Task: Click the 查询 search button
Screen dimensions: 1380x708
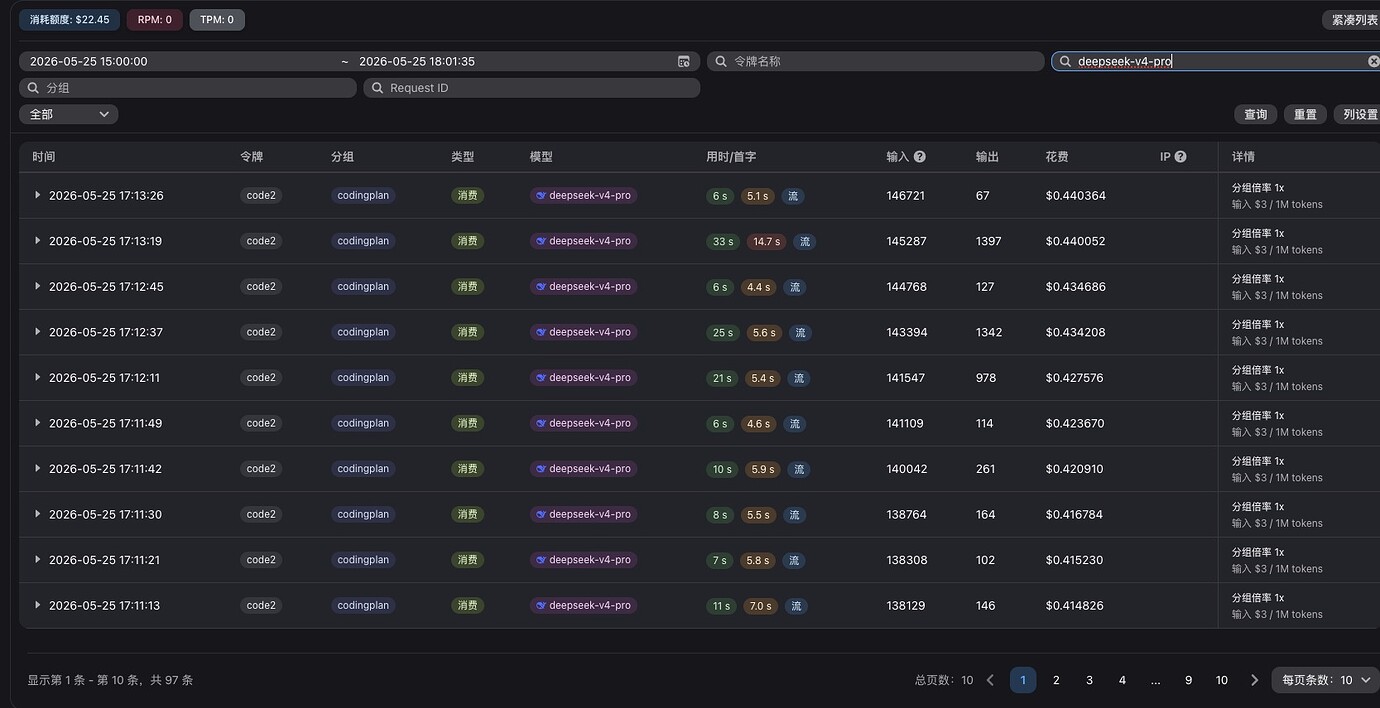Action: click(1256, 114)
